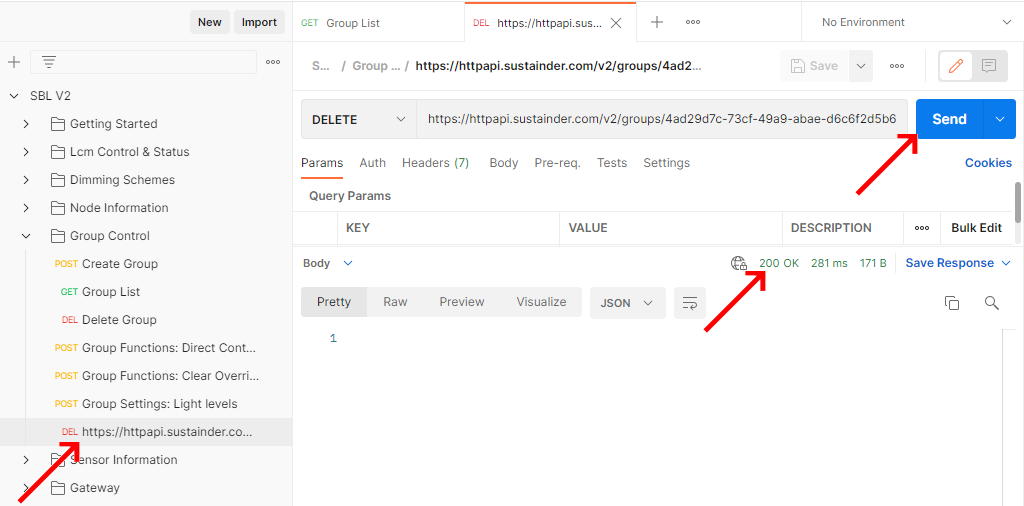Click the edit pencil icon
The width and height of the screenshot is (1024, 506).
tap(956, 66)
